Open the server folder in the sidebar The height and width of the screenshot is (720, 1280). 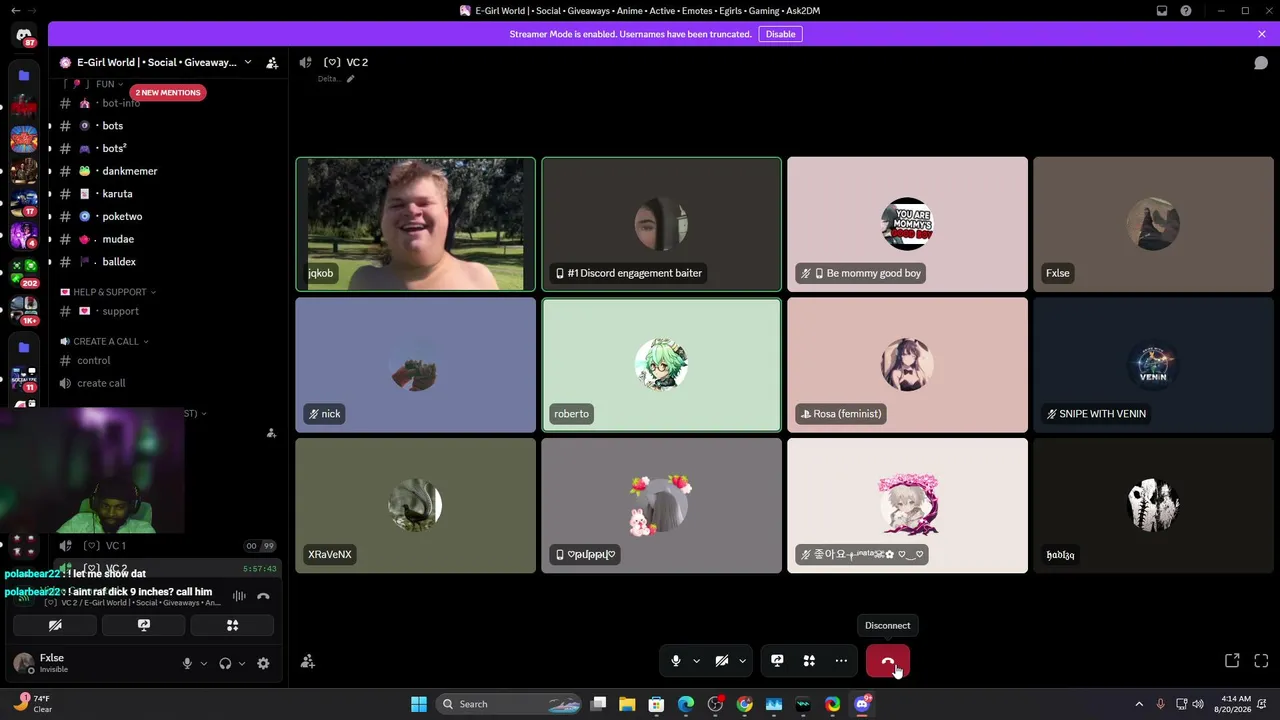24,75
